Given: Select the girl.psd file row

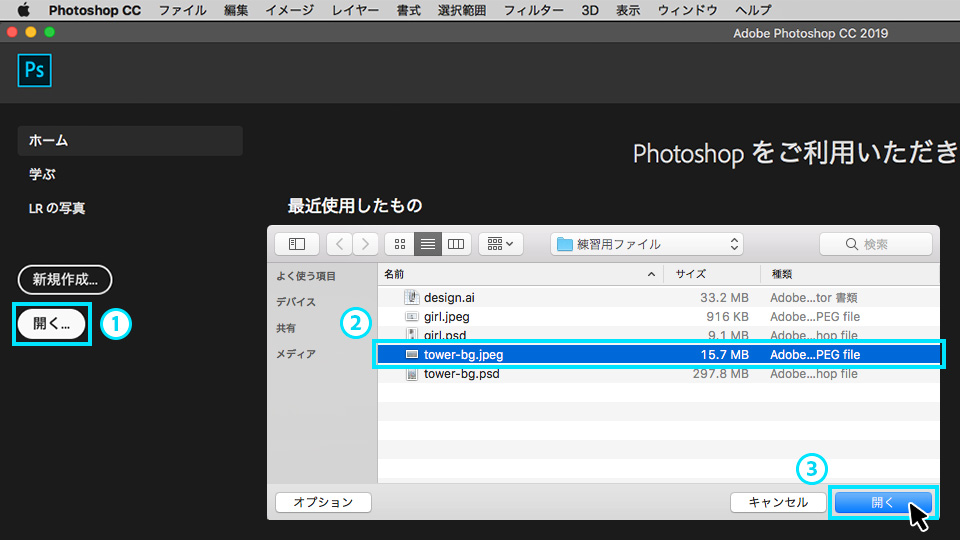Looking at the screenshot, I should 658,335.
